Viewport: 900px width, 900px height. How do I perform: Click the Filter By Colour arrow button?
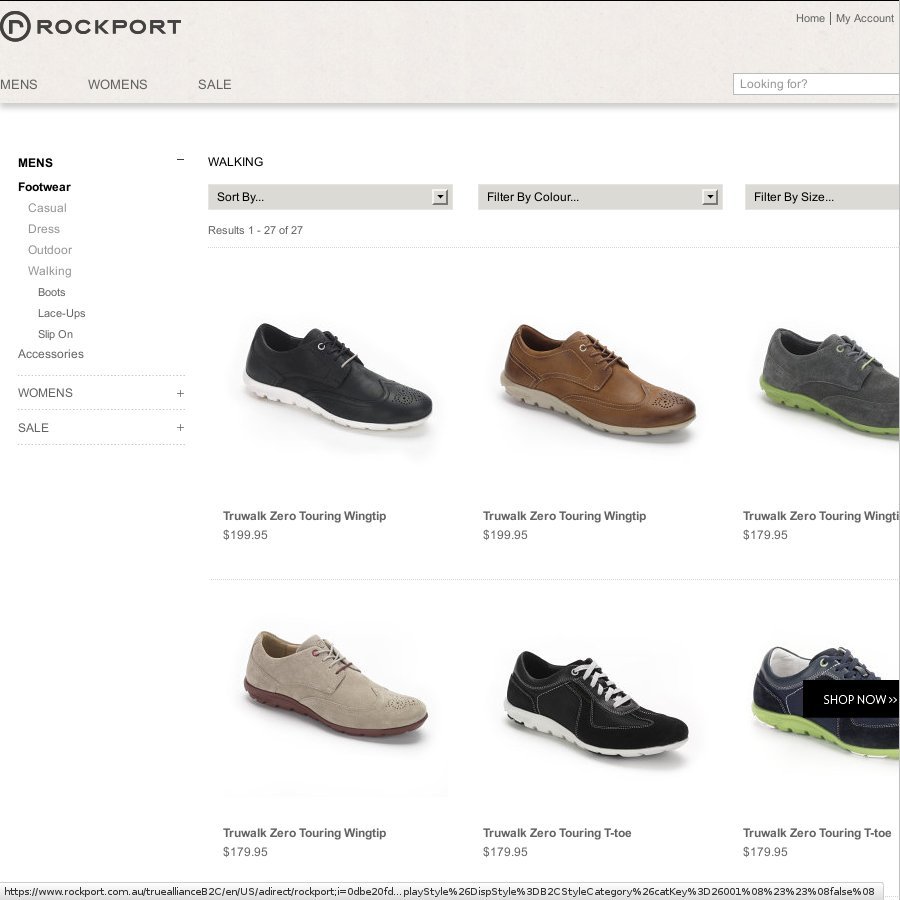coord(709,197)
